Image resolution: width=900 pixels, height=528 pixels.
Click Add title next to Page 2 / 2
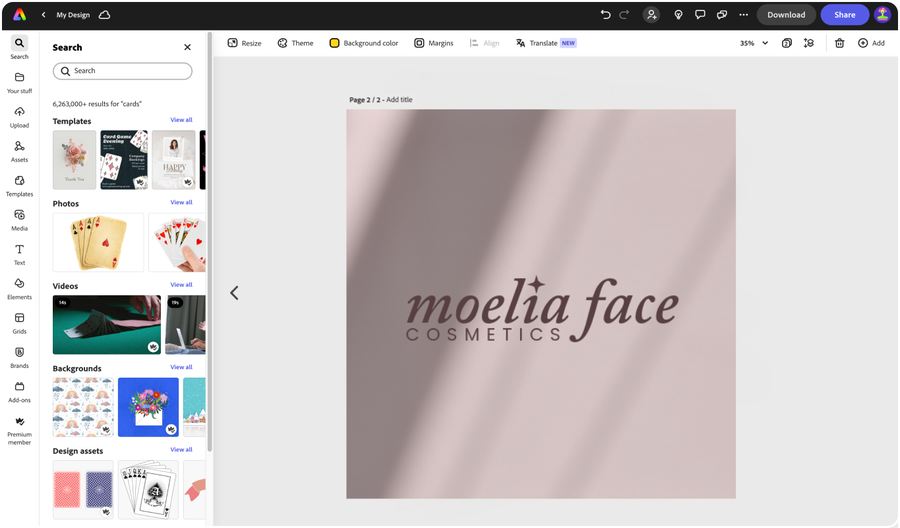pos(399,100)
